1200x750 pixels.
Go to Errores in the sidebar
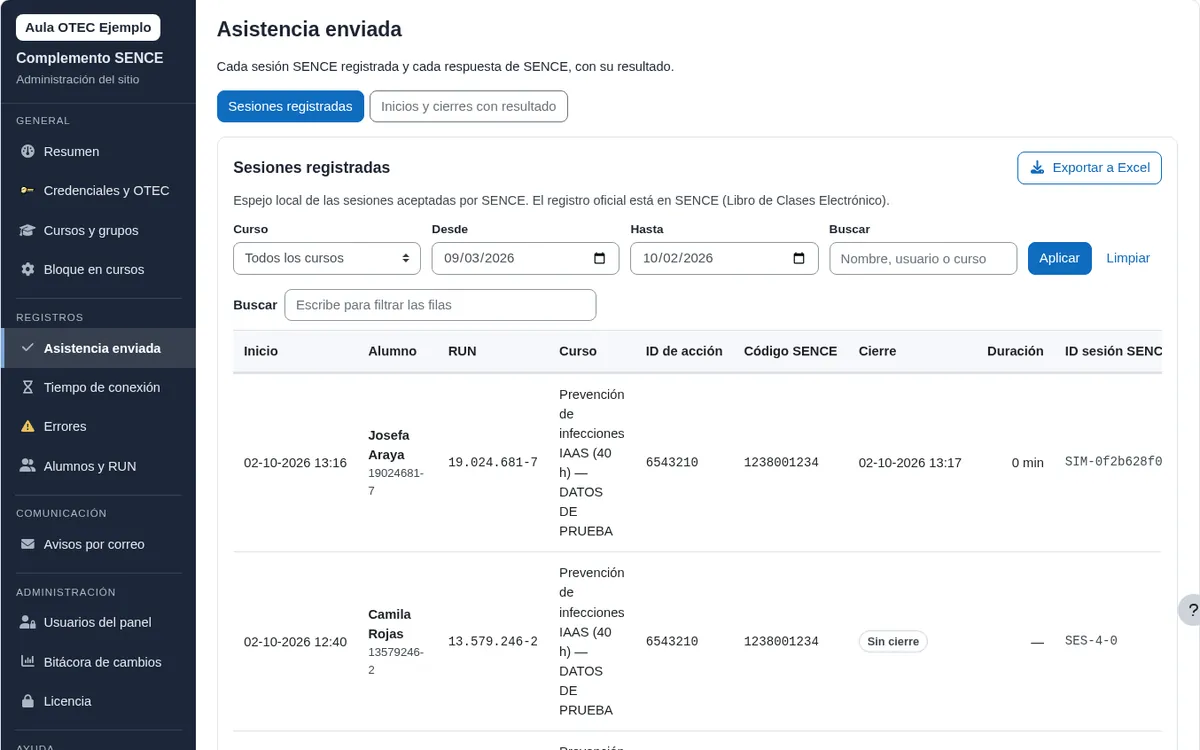(98, 427)
